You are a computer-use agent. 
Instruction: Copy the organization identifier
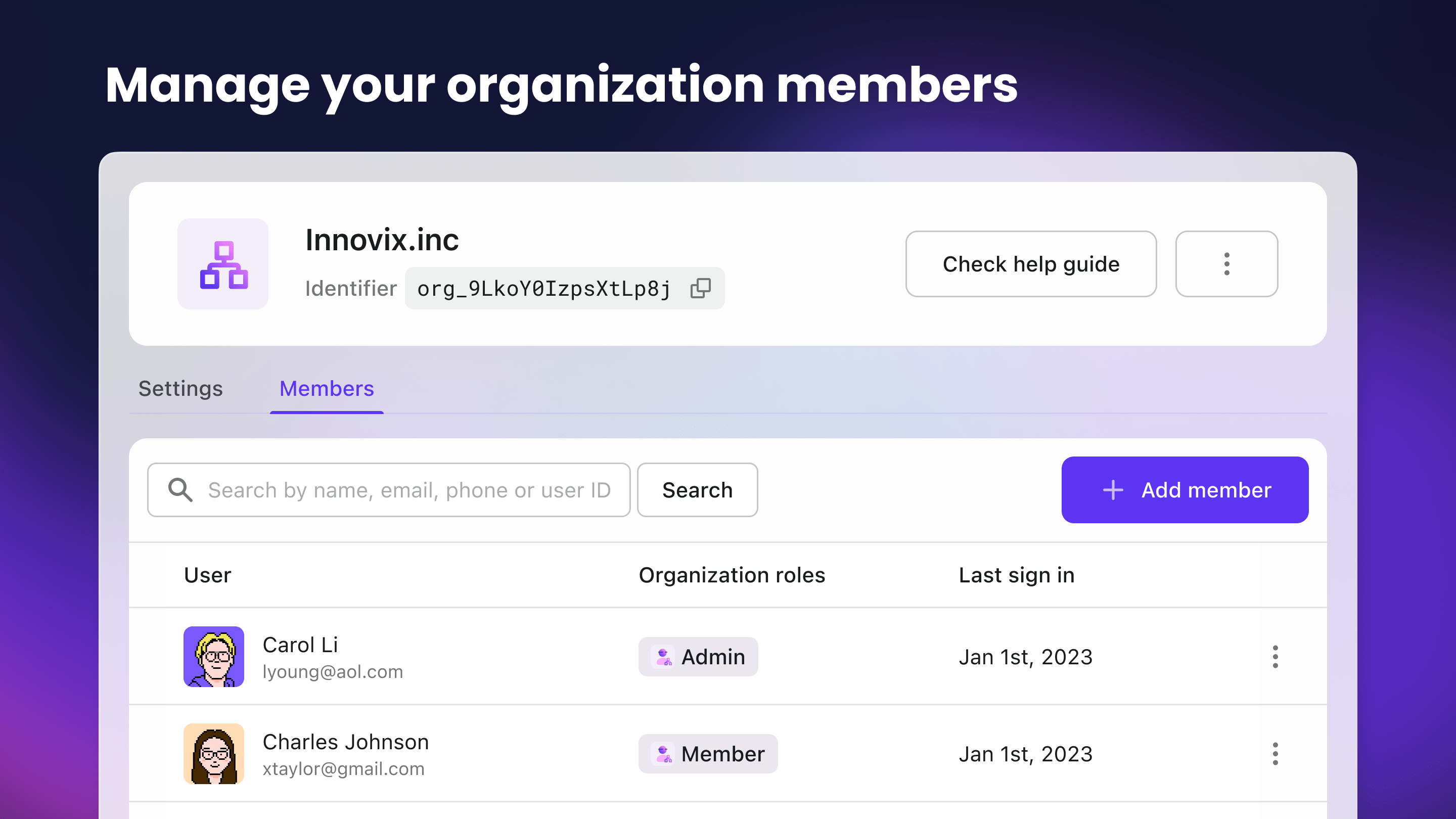[x=700, y=288]
